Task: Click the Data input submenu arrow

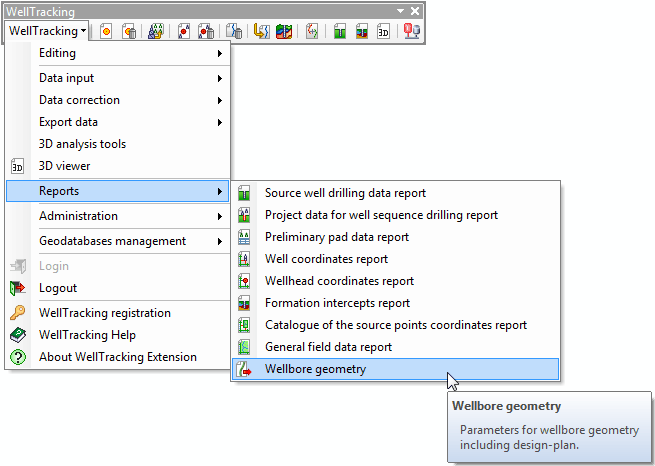Action: pos(220,79)
